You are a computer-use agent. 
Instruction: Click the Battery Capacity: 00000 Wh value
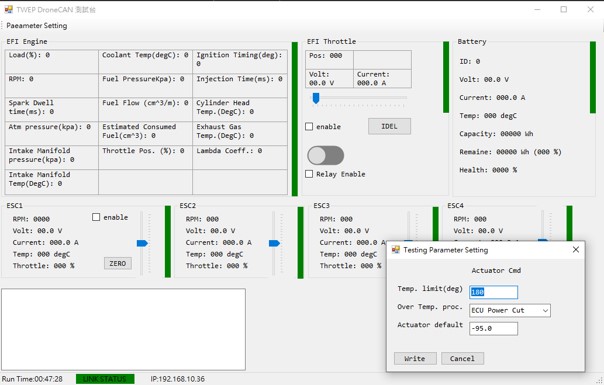point(496,134)
